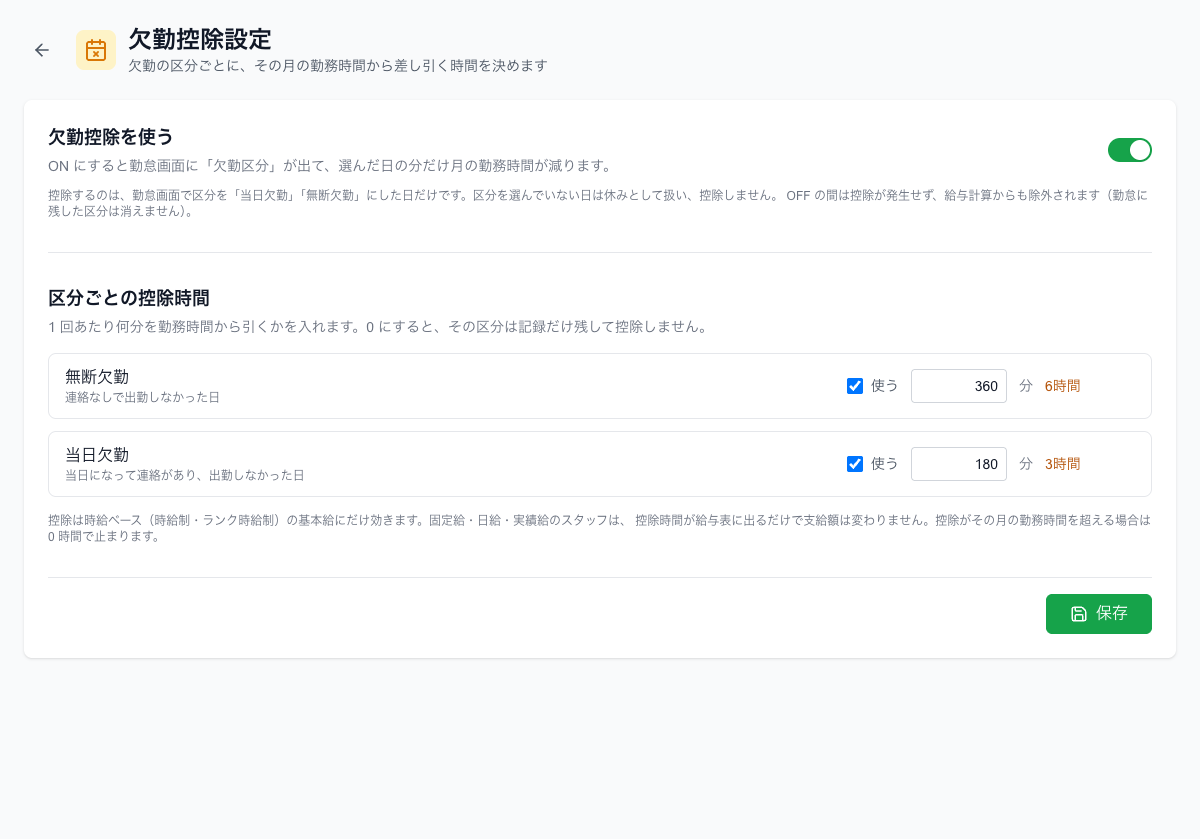This screenshot has width=1200, height=839.
Task: Turn off the 欠勤控除を使う switch
Action: click(x=1130, y=150)
